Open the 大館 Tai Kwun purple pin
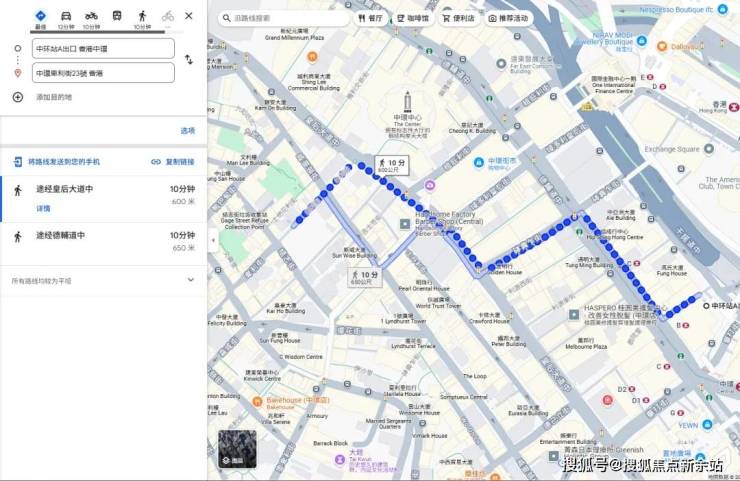The height and width of the screenshot is (481, 740). [x=340, y=459]
